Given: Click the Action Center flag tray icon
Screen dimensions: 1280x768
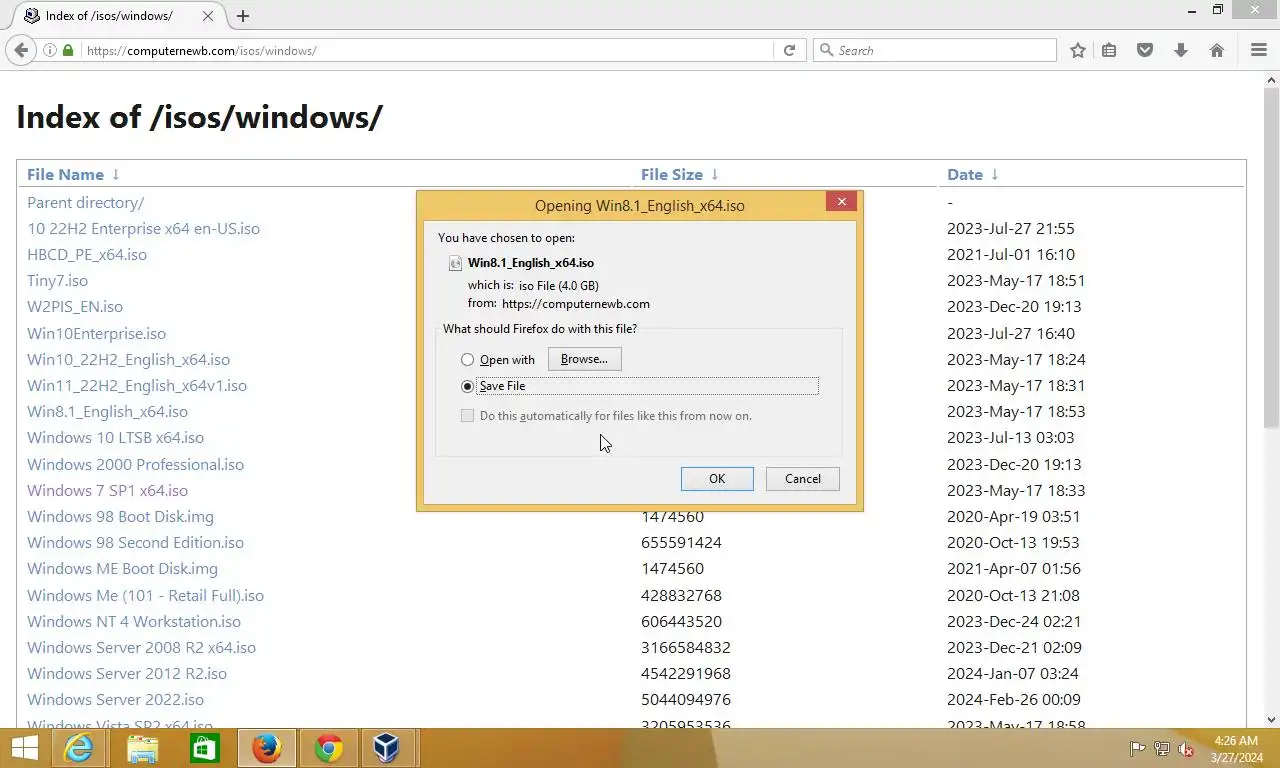Looking at the screenshot, I should (x=1137, y=749).
